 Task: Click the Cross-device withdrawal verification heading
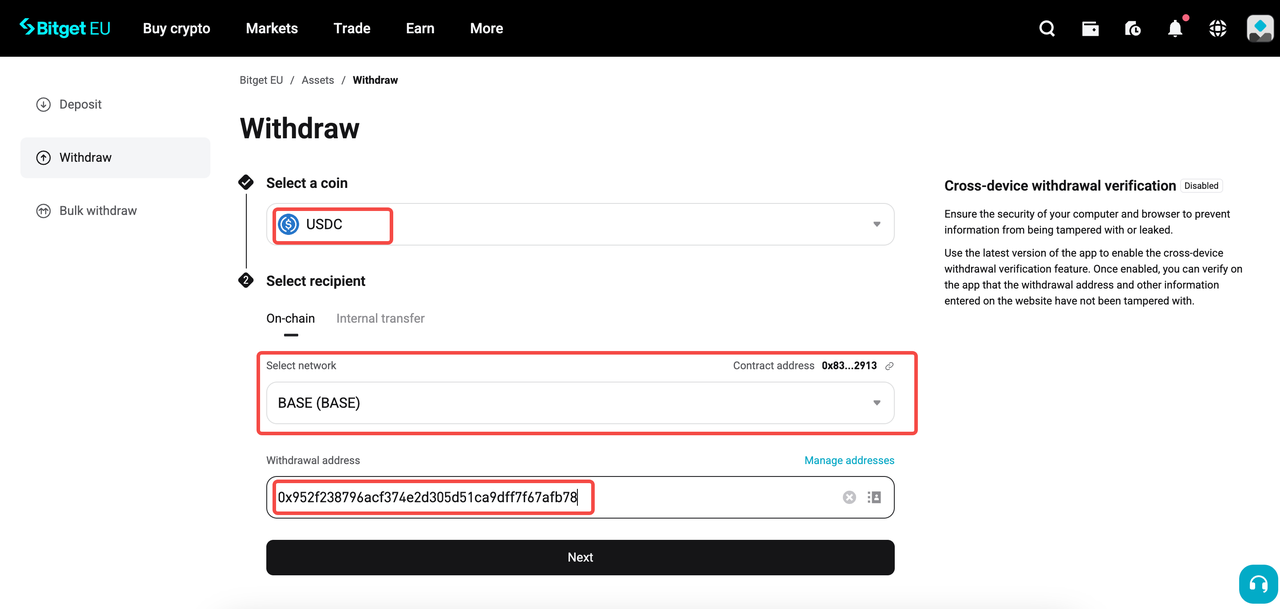click(1060, 186)
